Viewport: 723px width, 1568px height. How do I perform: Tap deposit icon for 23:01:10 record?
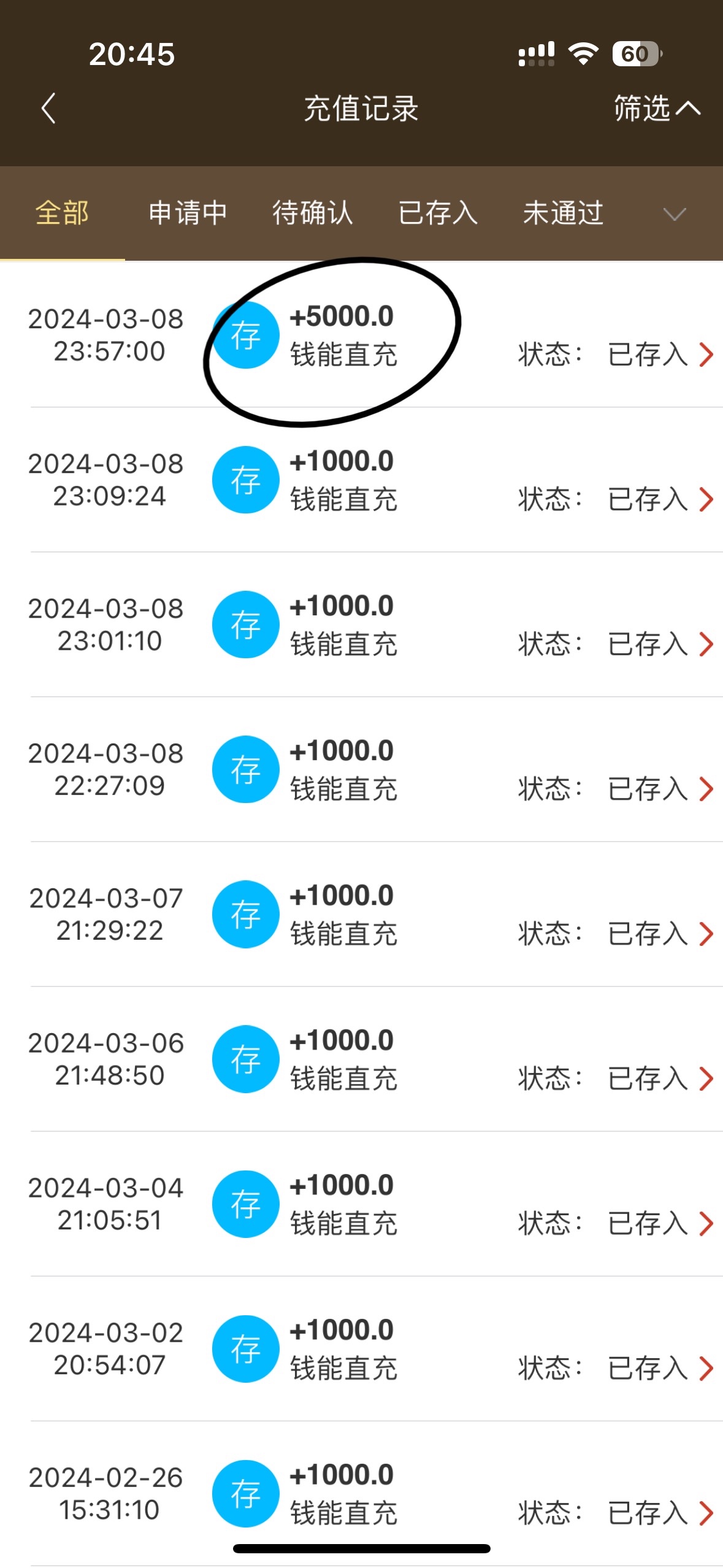(245, 625)
